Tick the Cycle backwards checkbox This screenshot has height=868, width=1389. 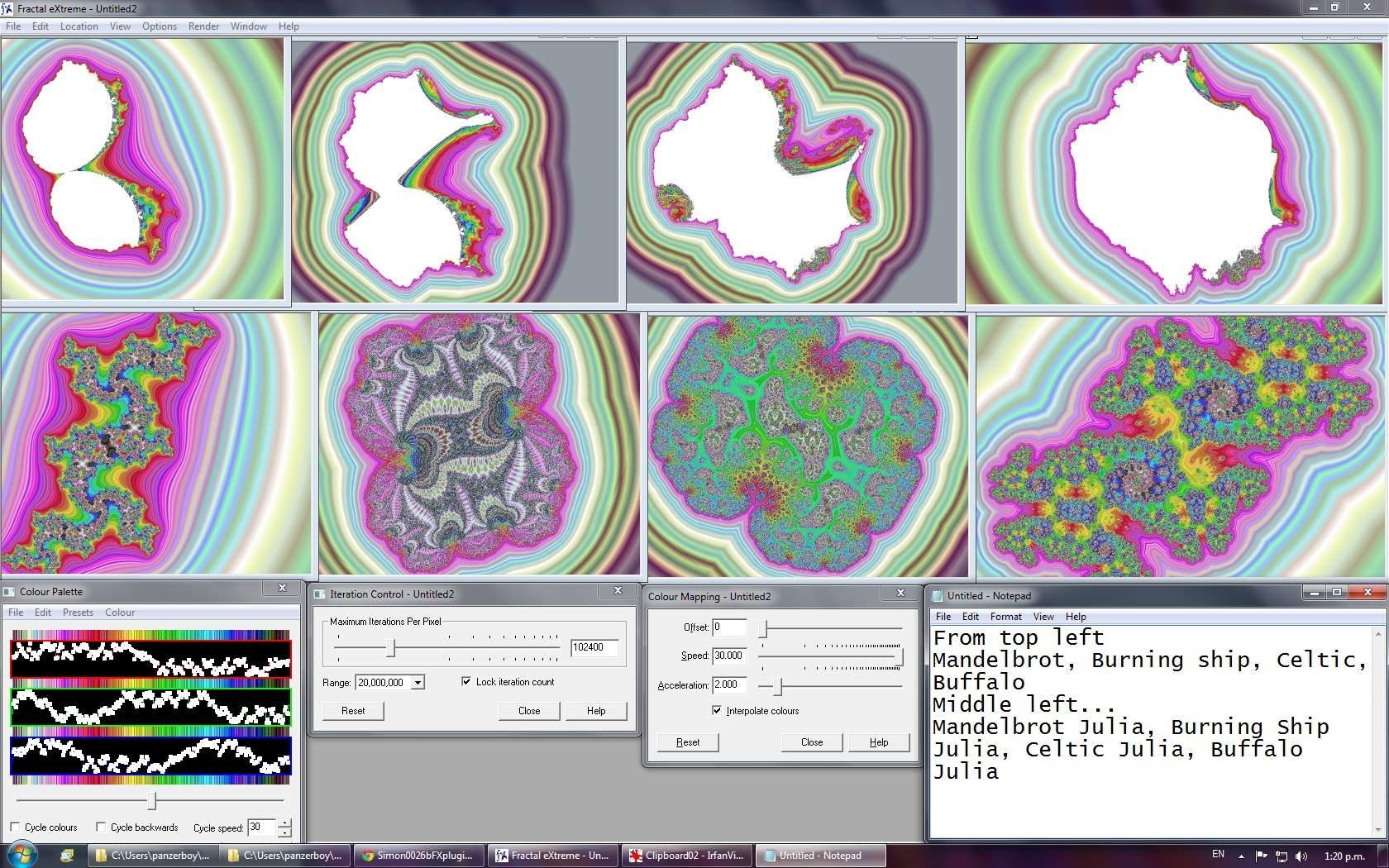tap(101, 827)
